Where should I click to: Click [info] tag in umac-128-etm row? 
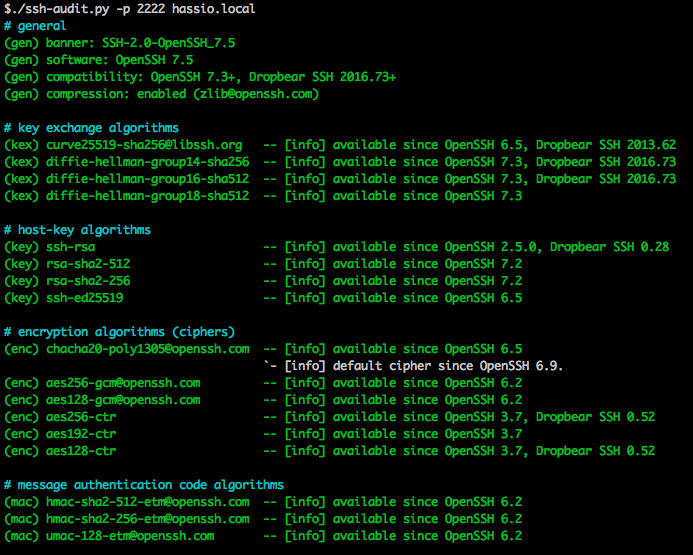pos(305,536)
